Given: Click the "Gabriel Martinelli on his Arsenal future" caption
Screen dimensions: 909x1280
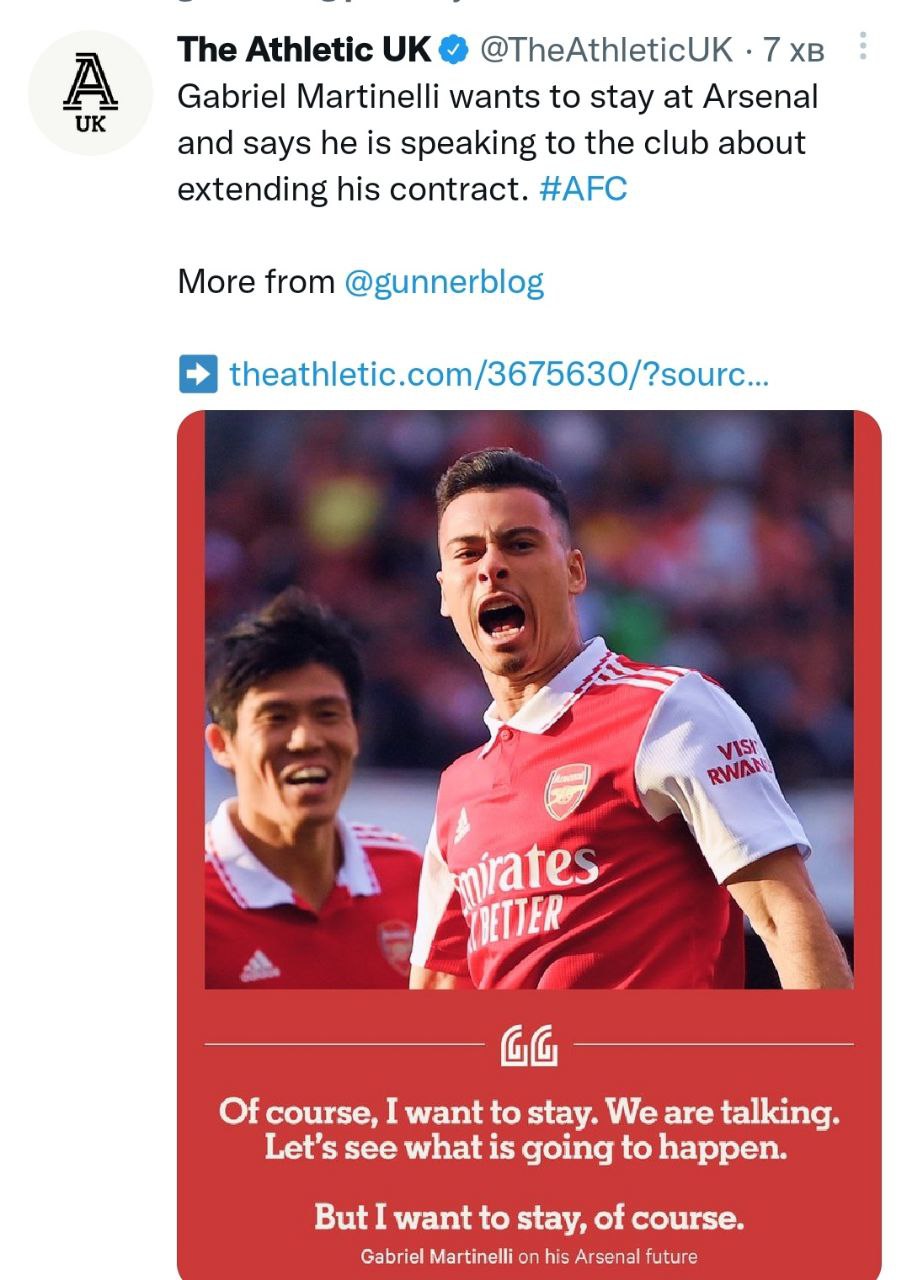Looking at the screenshot, I should 528,1256.
